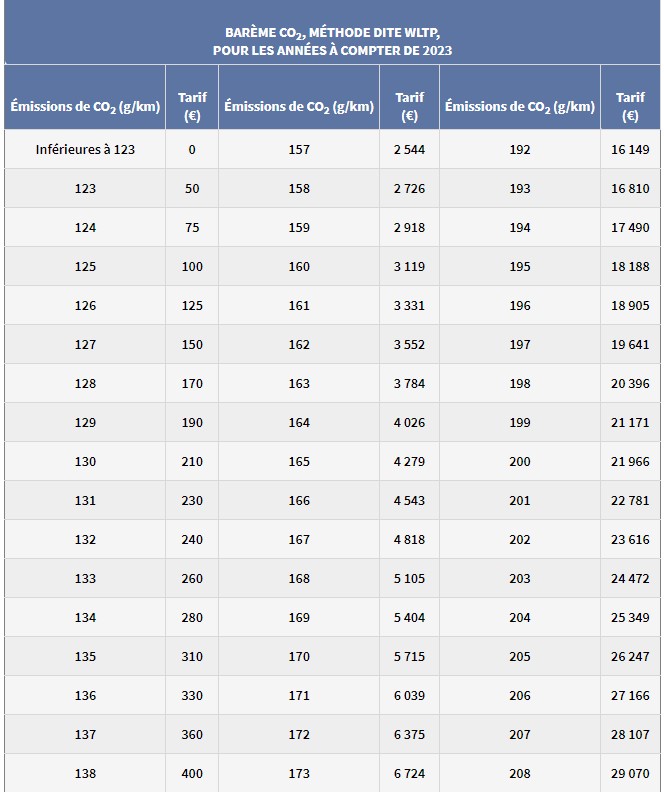Click the emissions cell with 129
The image size is (664, 792).
[x=85, y=422]
